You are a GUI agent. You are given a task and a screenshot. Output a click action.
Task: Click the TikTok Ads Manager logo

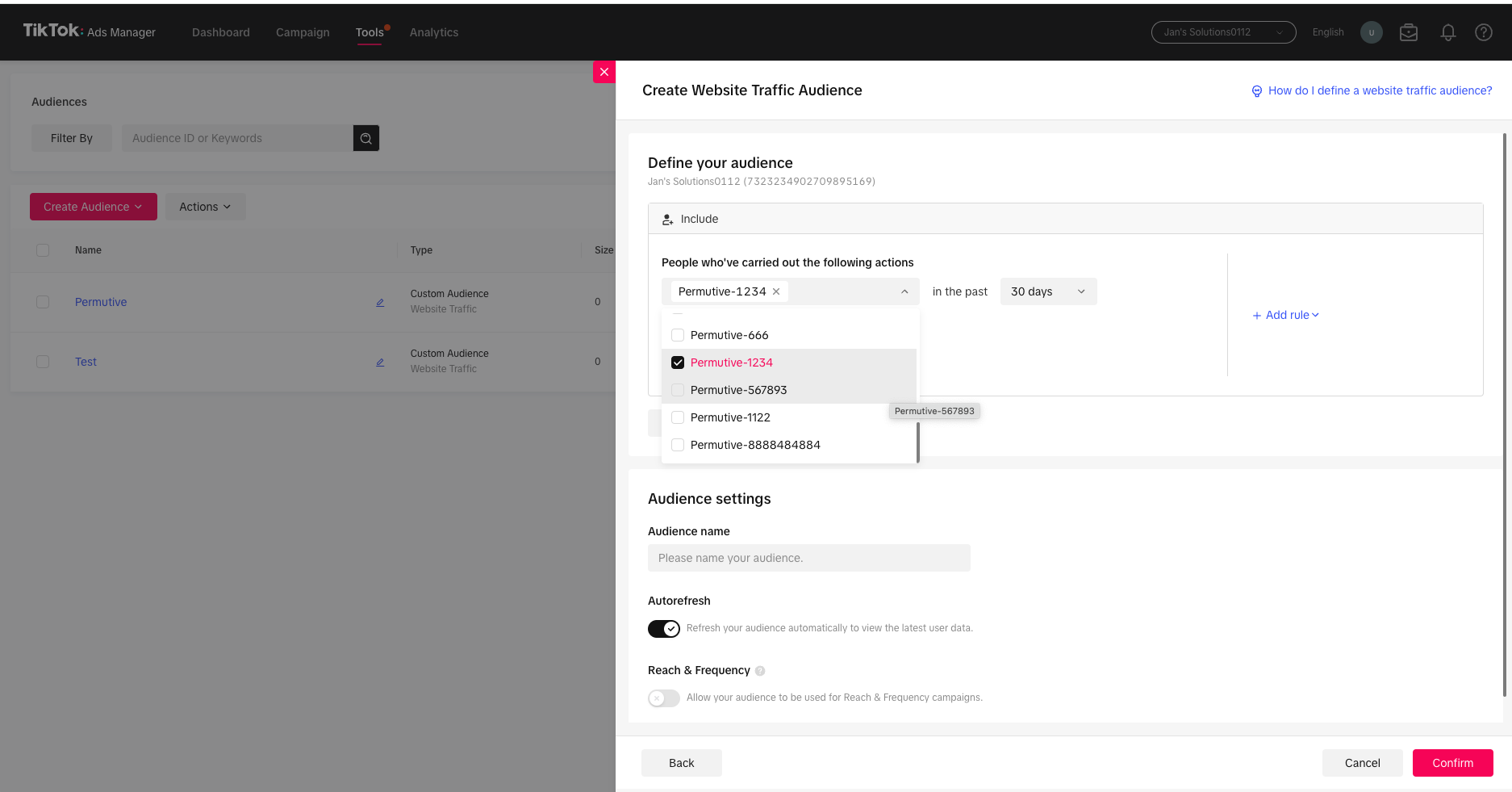point(89,31)
